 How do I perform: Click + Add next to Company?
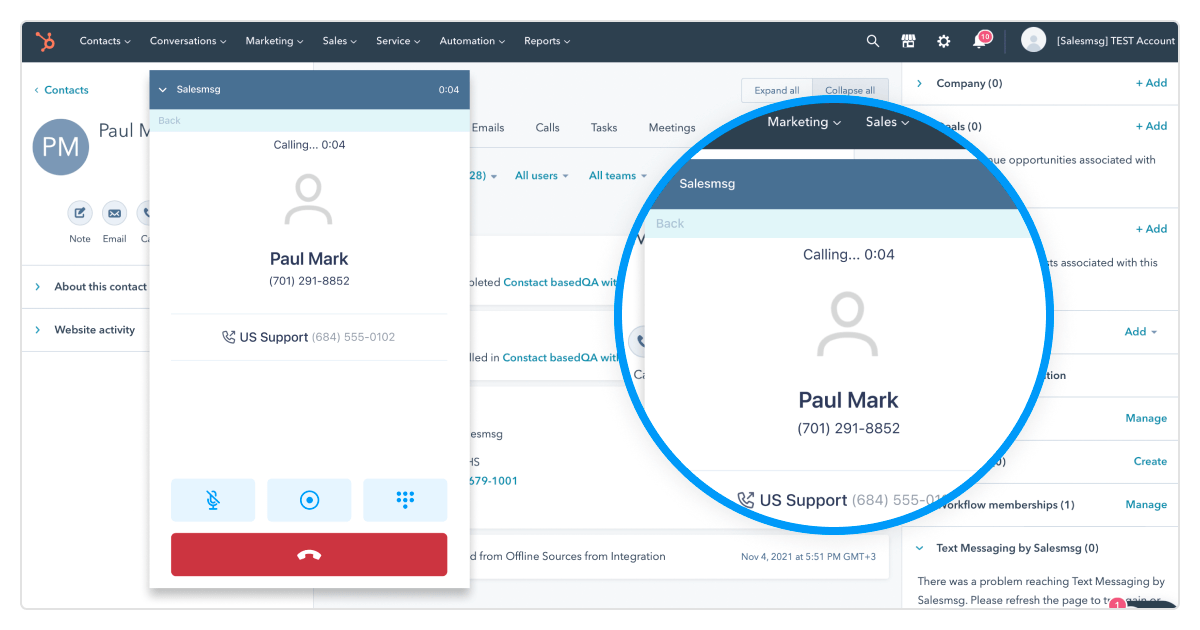[x=1151, y=84]
